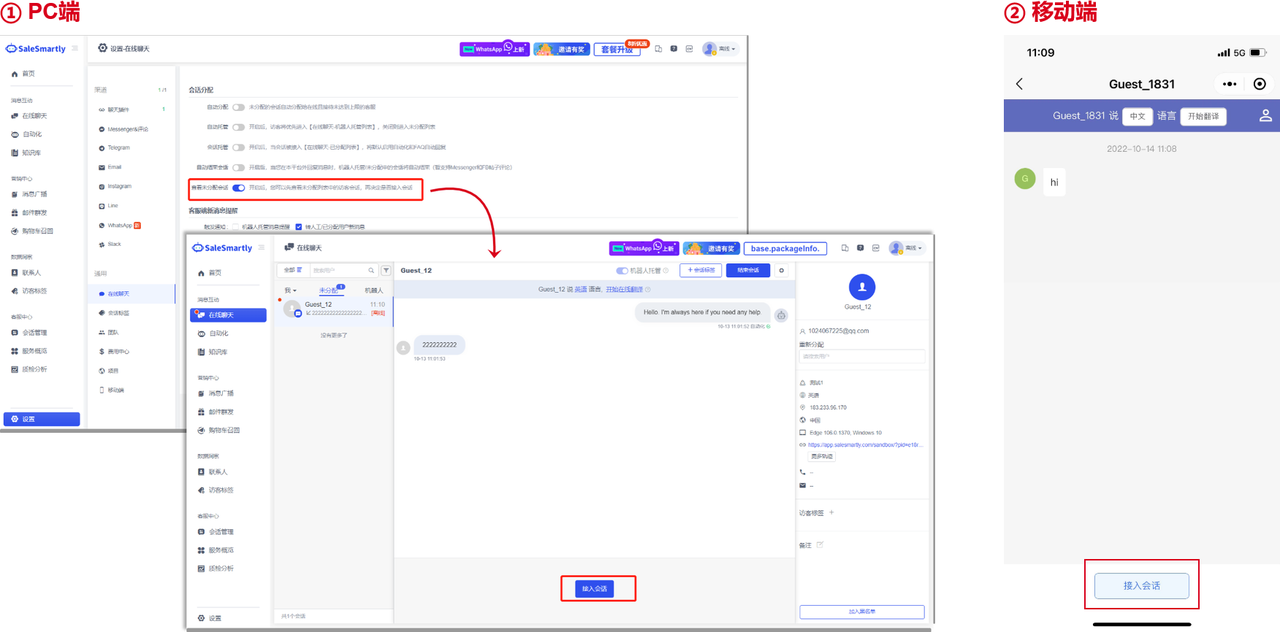Image resolution: width=1280 pixels, height=632 pixels.
Task: Open the three-dot menu in mobile header
Action: (x=1229, y=84)
